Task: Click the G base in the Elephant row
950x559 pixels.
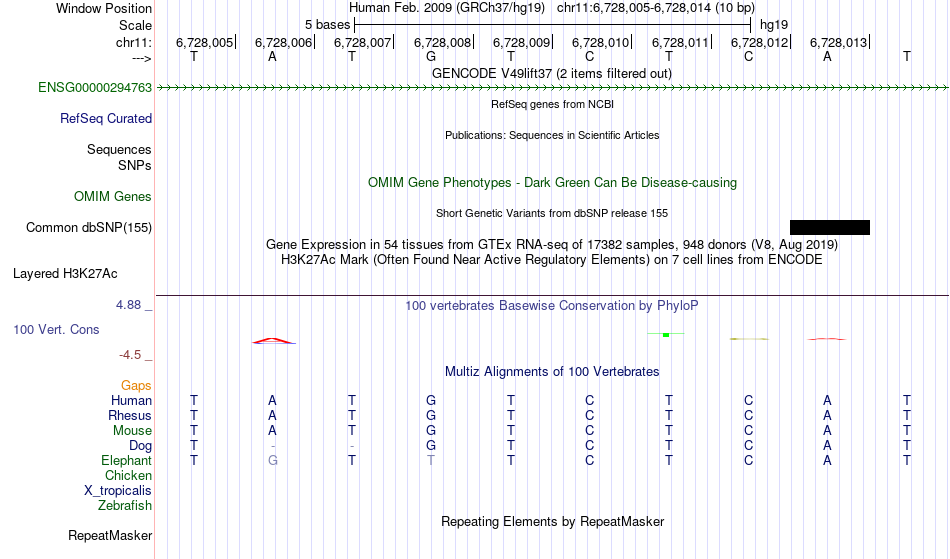Action: [273, 461]
